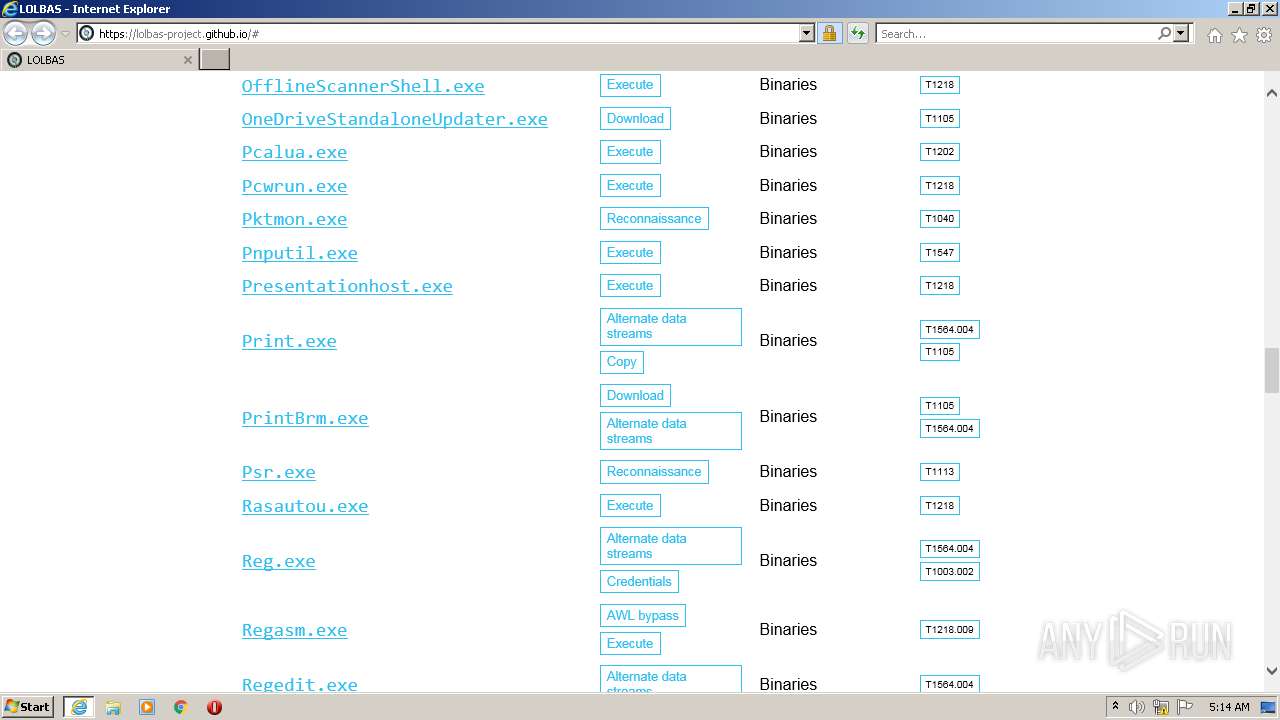
Task: Open the Pktmon.exe link
Action: [x=294, y=219]
